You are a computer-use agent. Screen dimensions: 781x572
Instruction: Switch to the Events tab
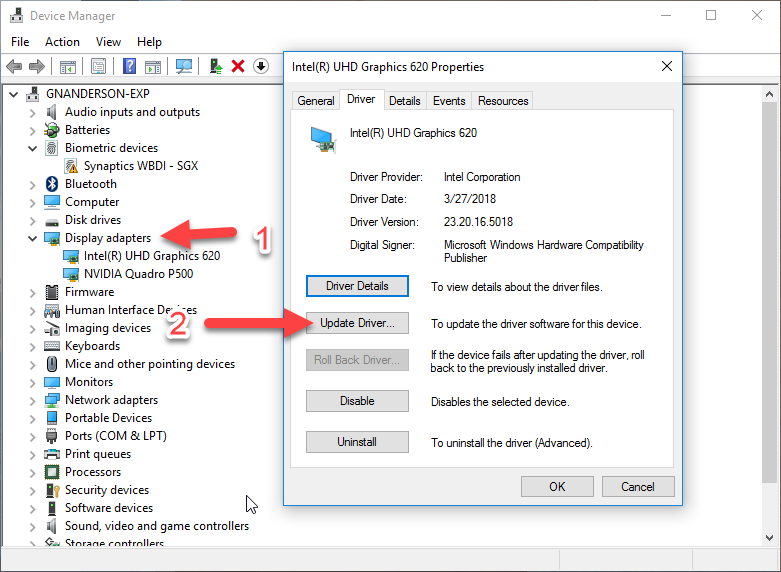[449, 101]
